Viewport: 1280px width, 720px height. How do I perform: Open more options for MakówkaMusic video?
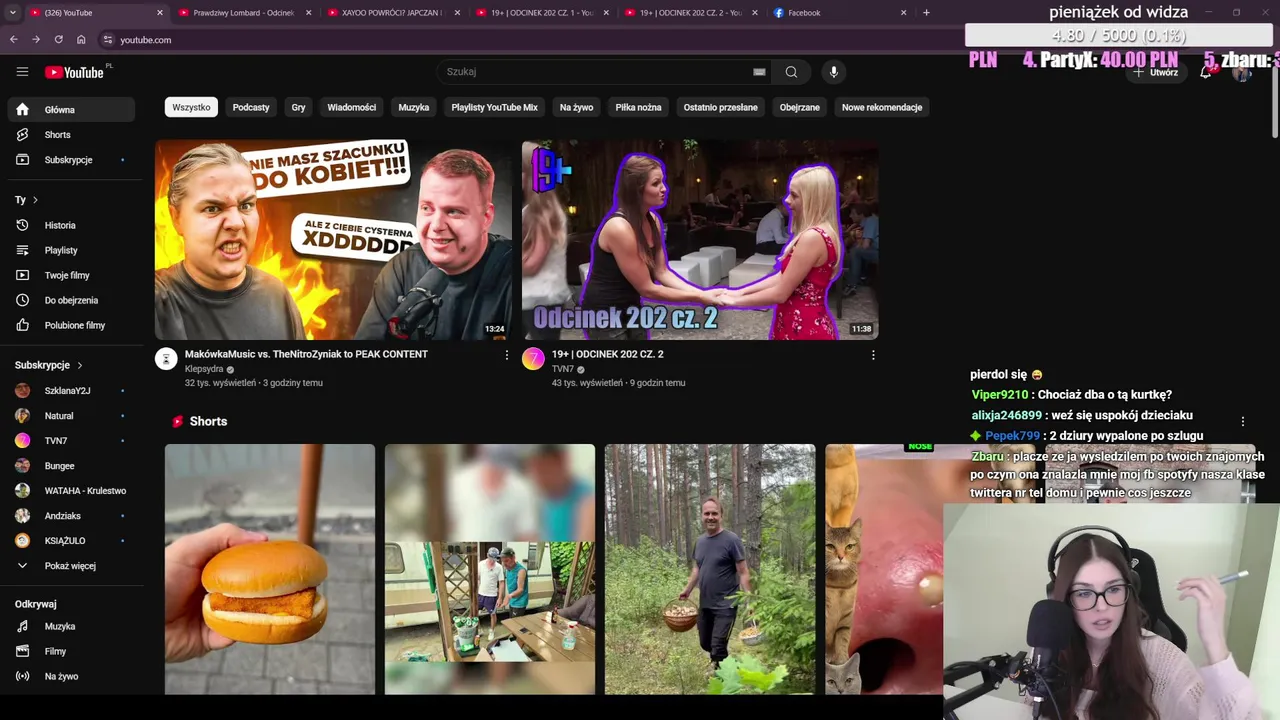pos(506,355)
